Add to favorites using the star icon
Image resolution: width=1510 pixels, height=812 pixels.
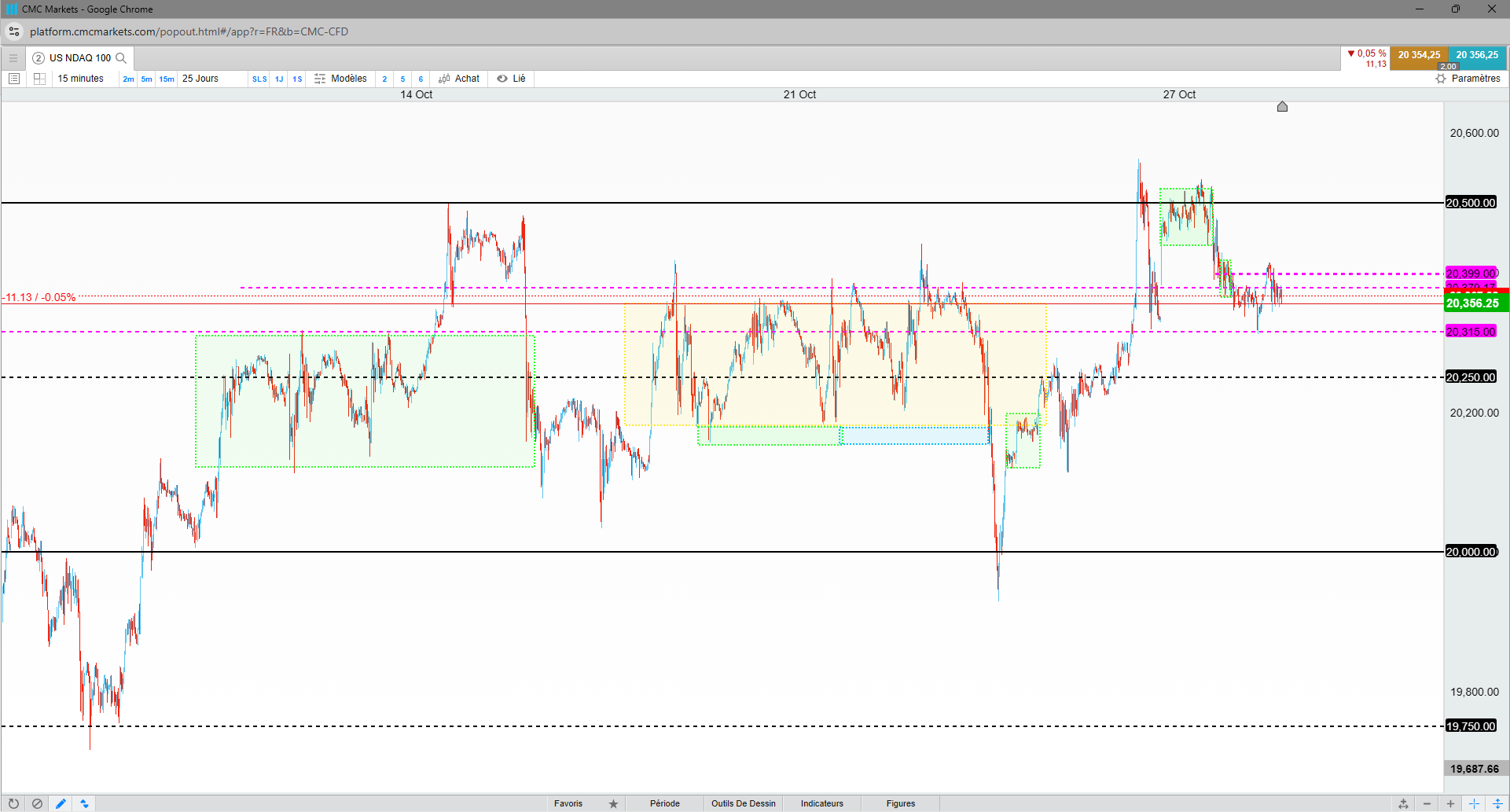[x=613, y=803]
